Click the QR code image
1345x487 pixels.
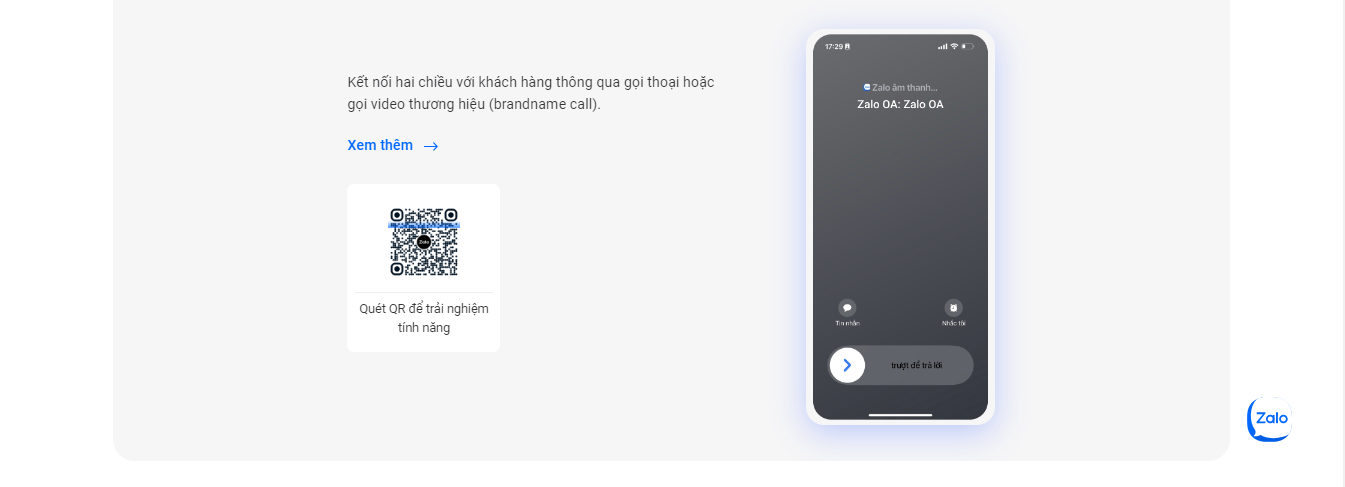point(424,242)
